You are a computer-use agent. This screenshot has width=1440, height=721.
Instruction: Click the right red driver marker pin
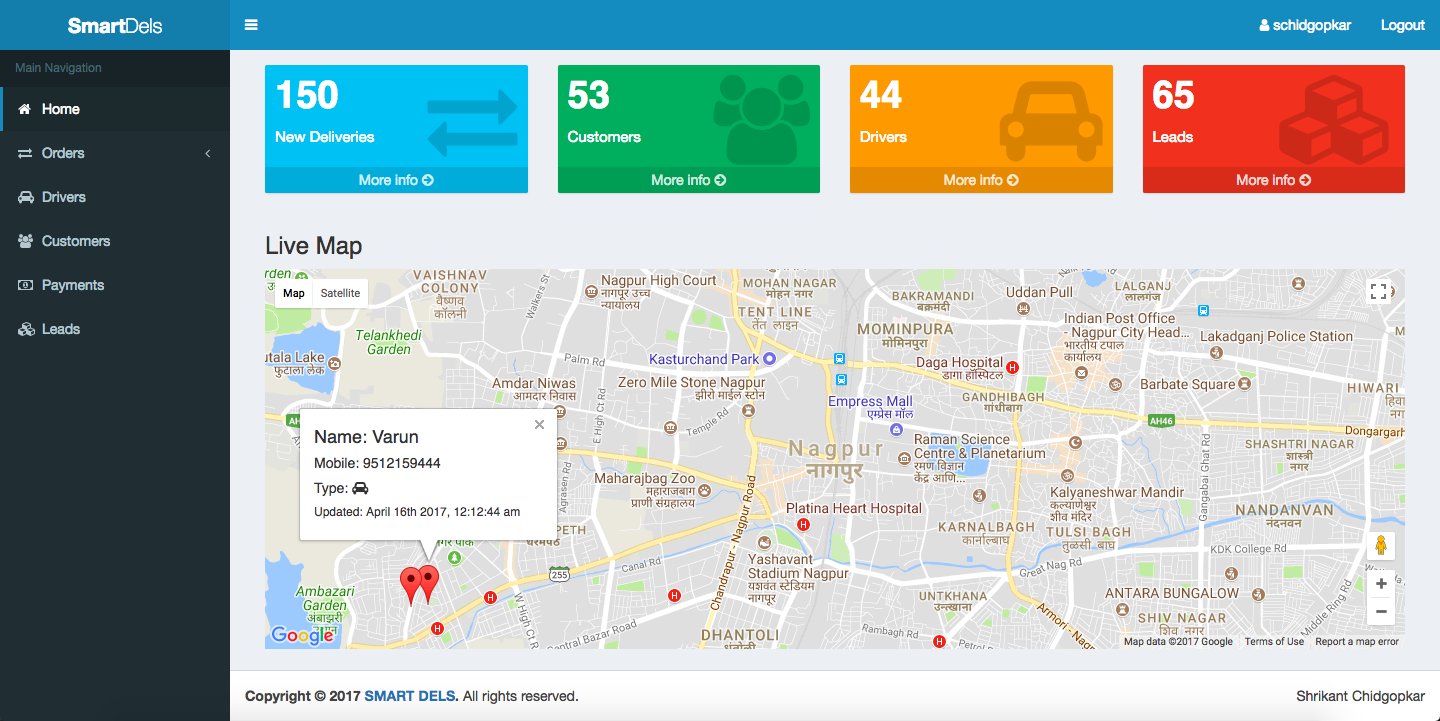tap(428, 584)
